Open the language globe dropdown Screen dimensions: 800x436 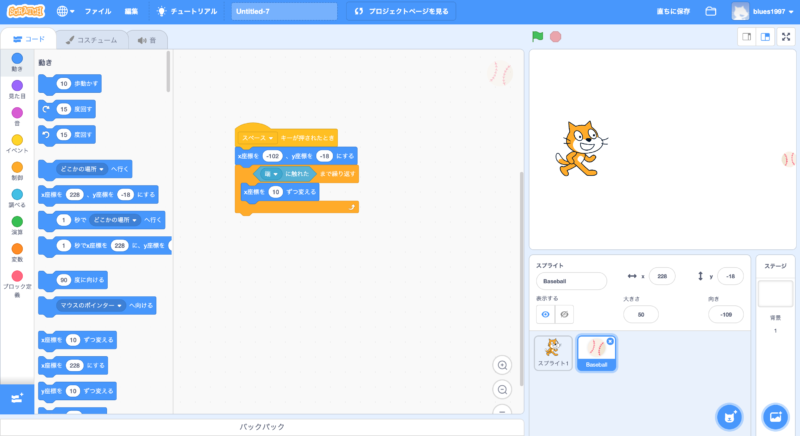(66, 11)
